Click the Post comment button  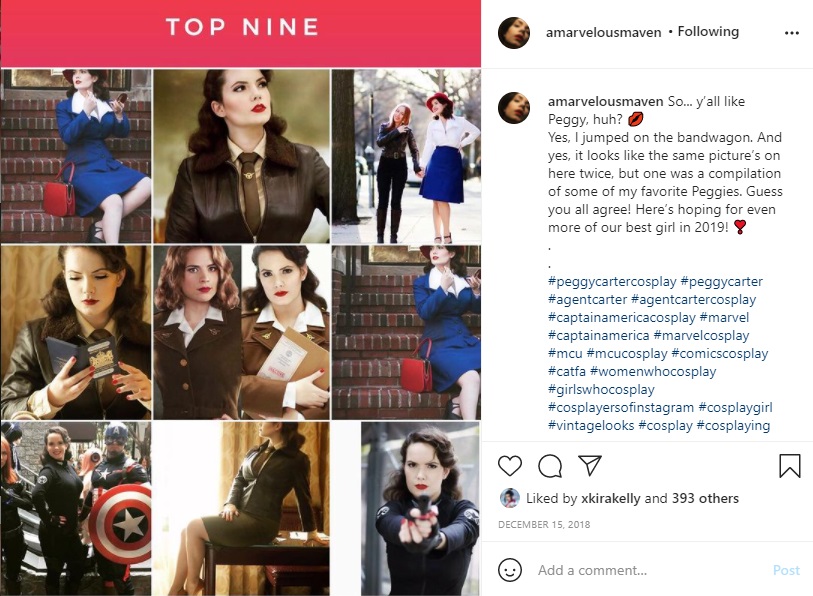[786, 570]
